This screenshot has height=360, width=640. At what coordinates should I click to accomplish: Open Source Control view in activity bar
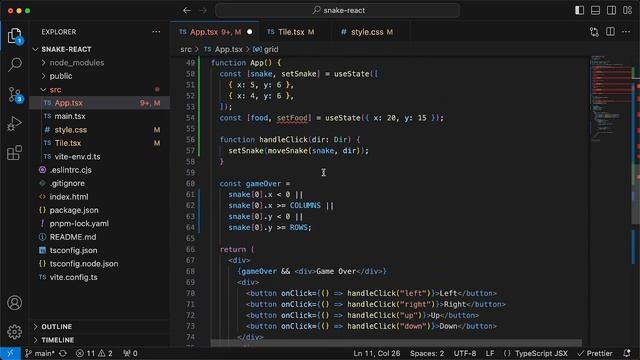[x=15, y=94]
